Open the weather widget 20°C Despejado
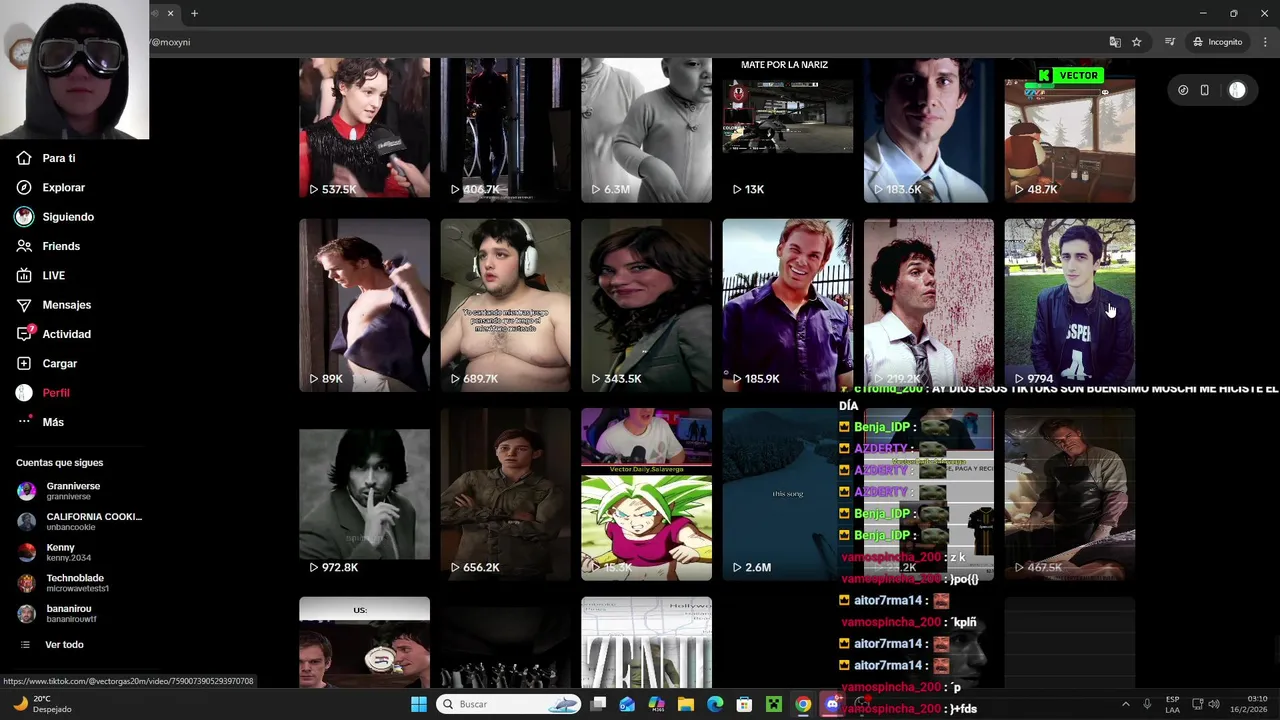The width and height of the screenshot is (1280, 720). click(40, 704)
